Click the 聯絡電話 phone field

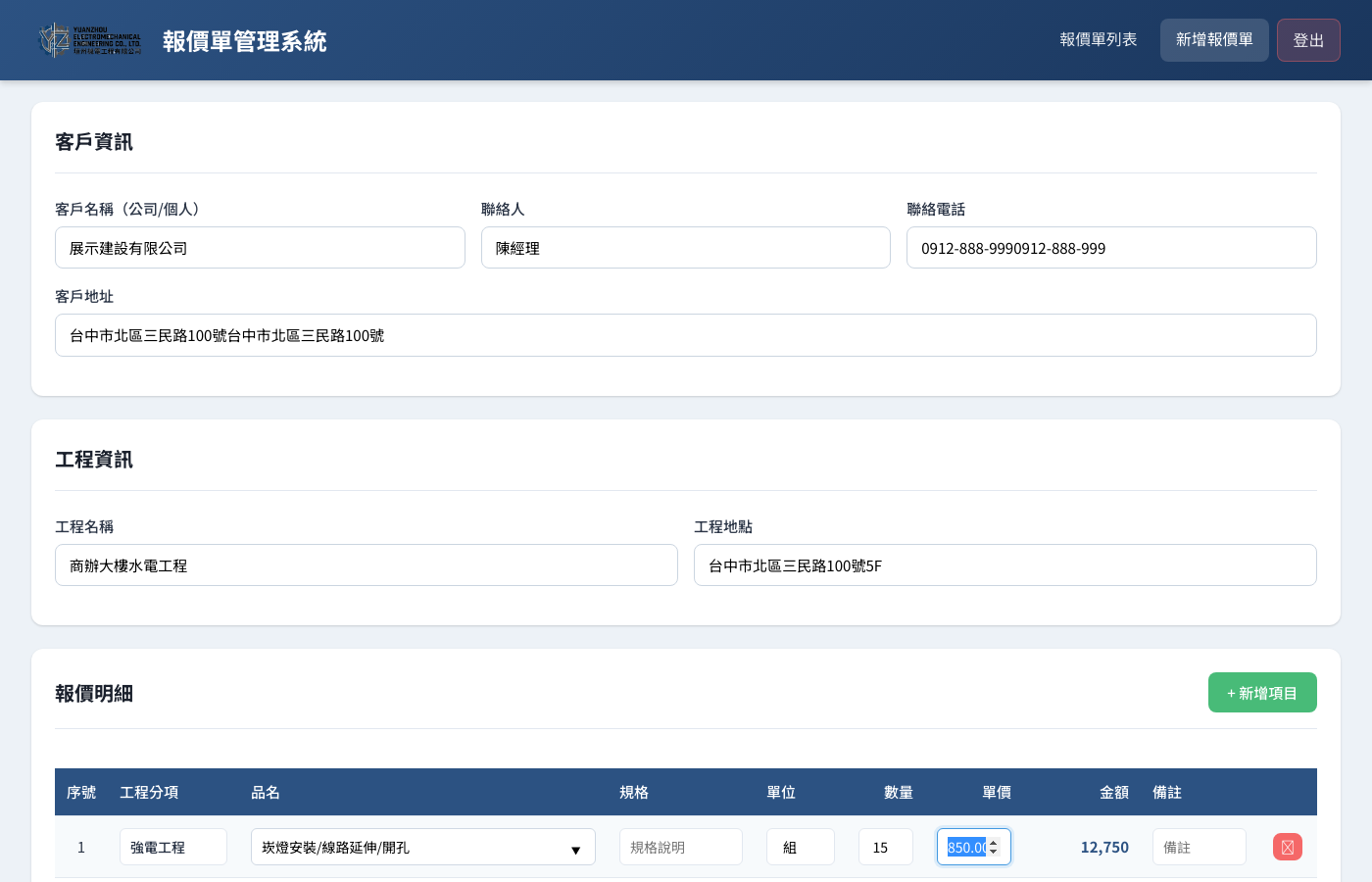click(1110, 248)
